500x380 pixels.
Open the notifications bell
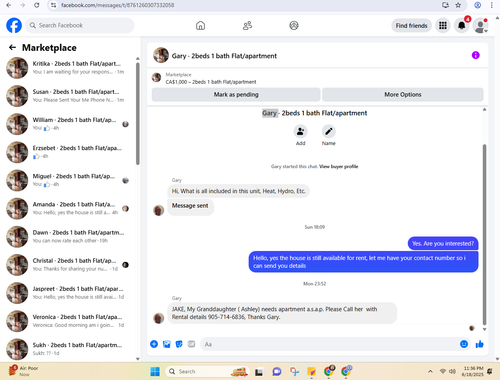[462, 25]
